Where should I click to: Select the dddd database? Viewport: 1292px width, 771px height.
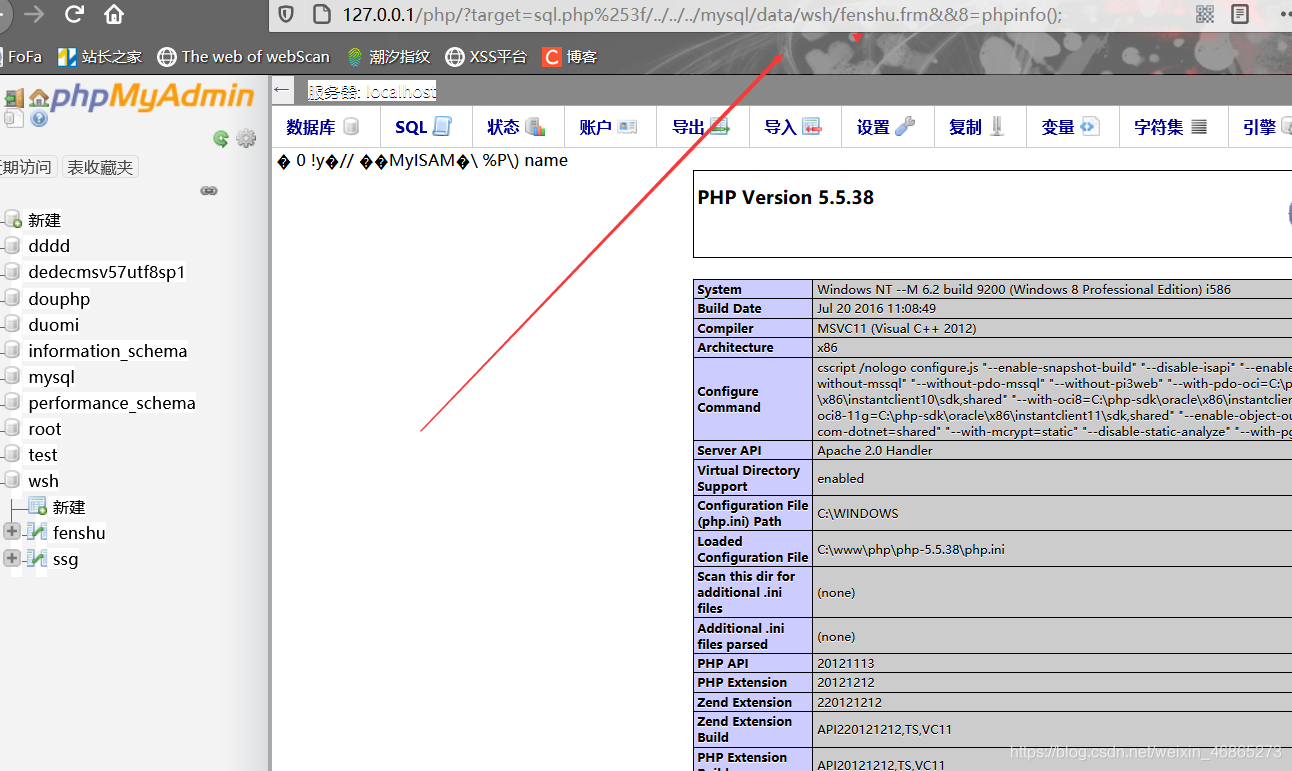click(49, 246)
